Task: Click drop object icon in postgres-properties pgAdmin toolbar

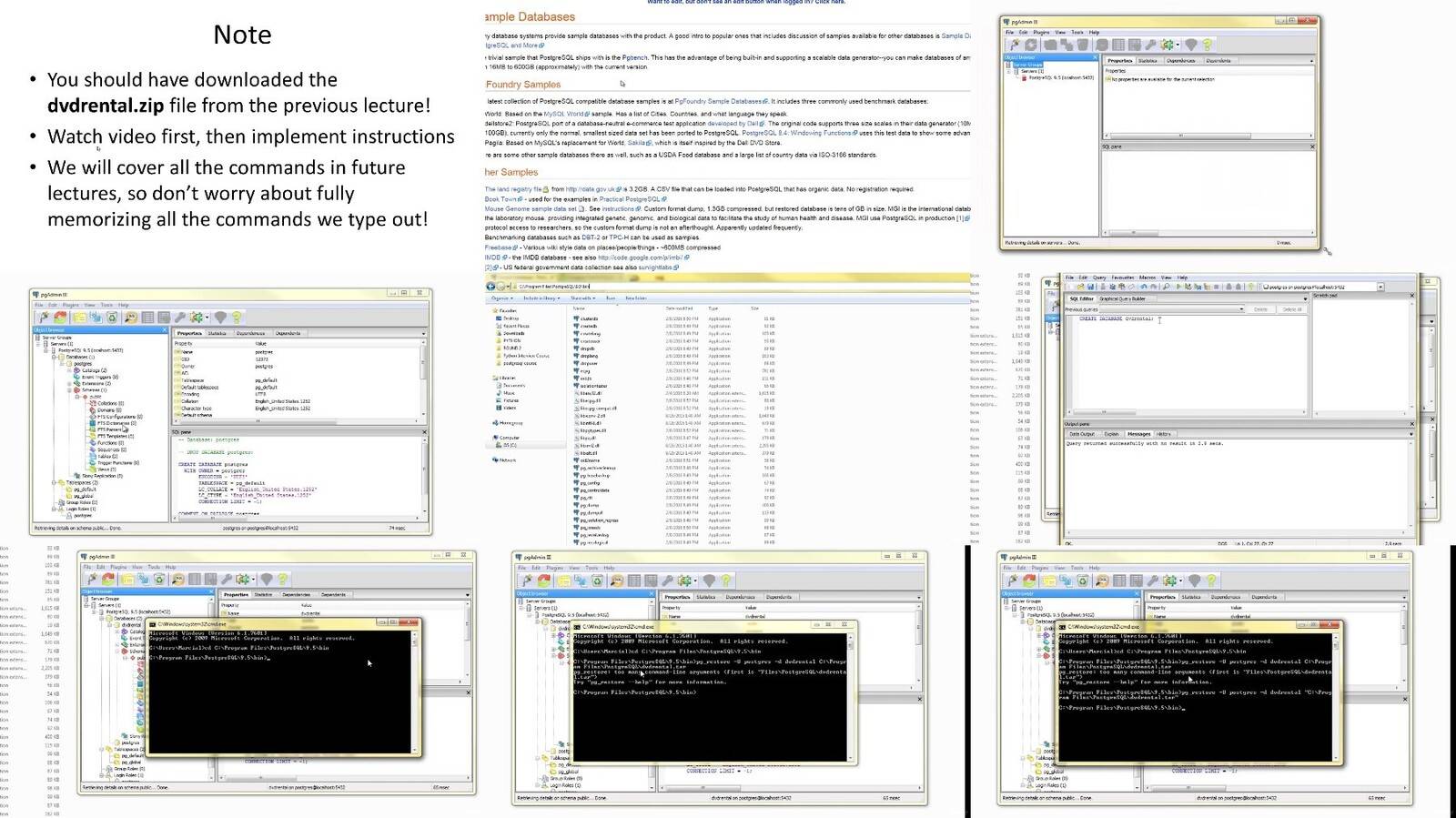Action: click(112, 318)
